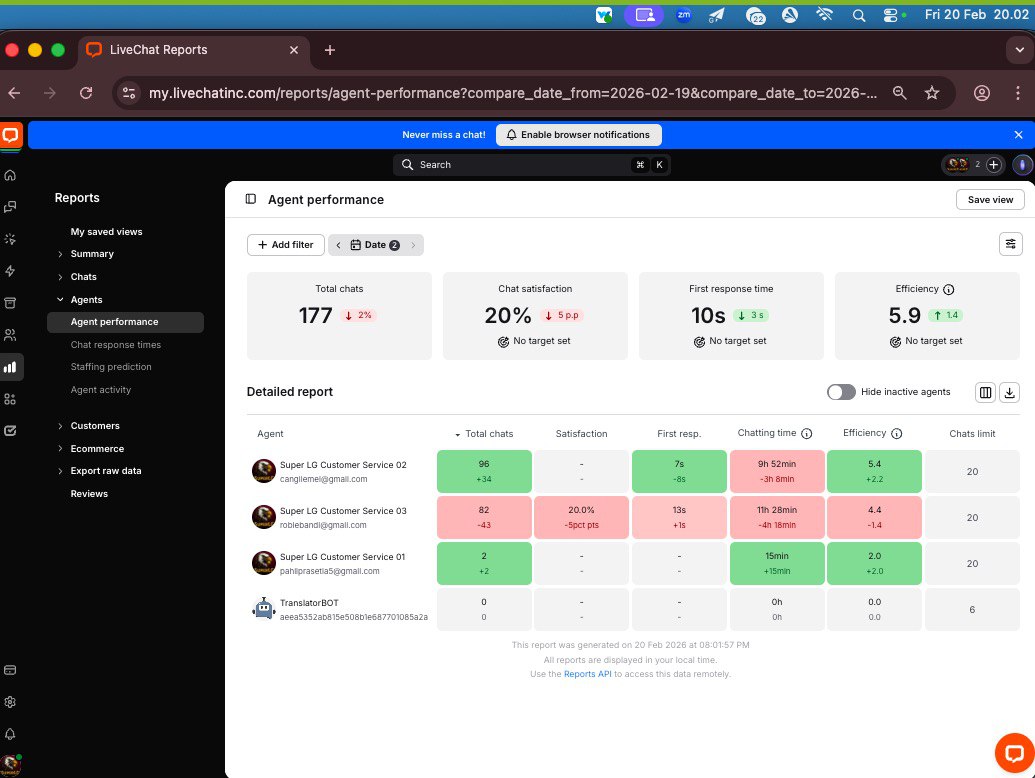Open the report settings sliders icon

point(1010,244)
